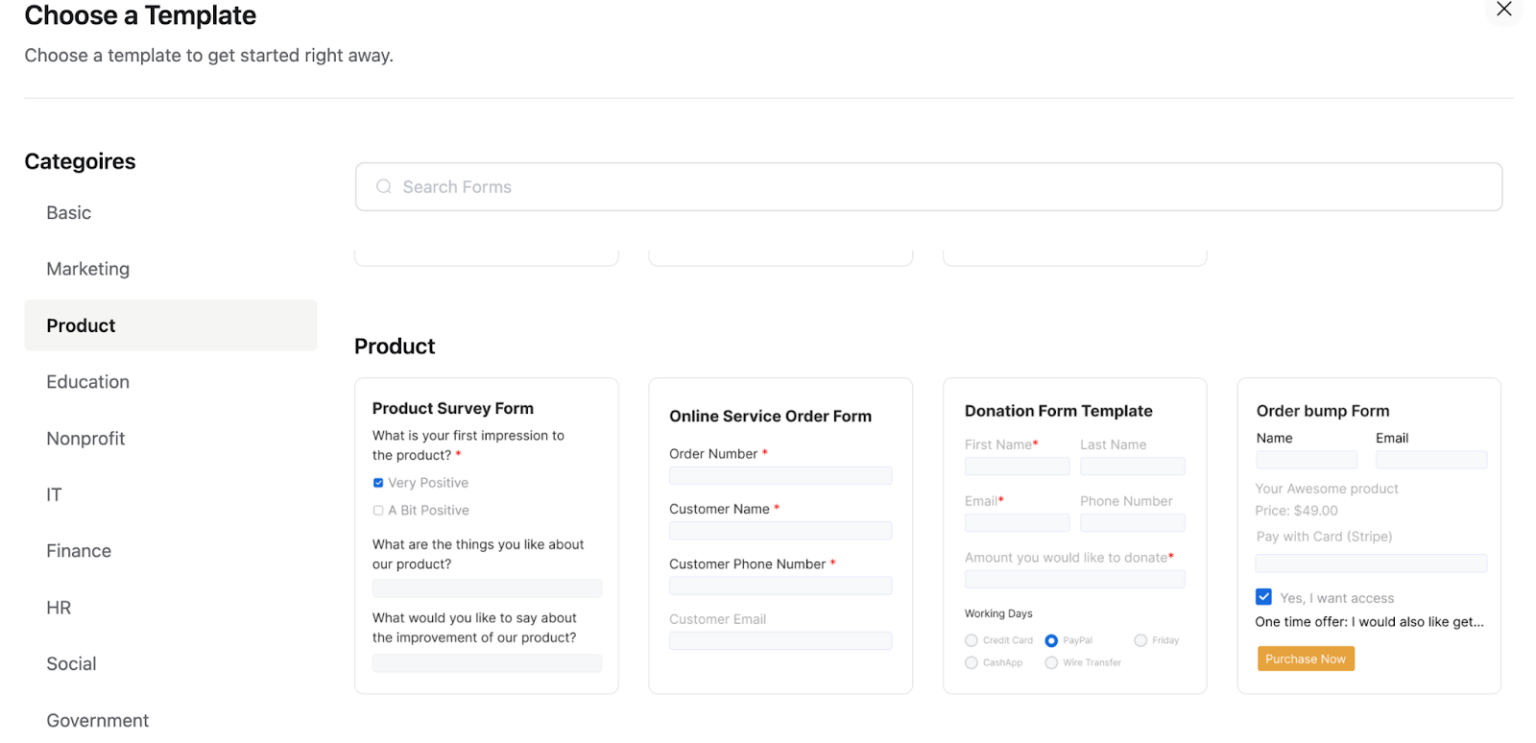Select the Basic category
This screenshot has height=743, width=1536.
[x=170, y=213]
